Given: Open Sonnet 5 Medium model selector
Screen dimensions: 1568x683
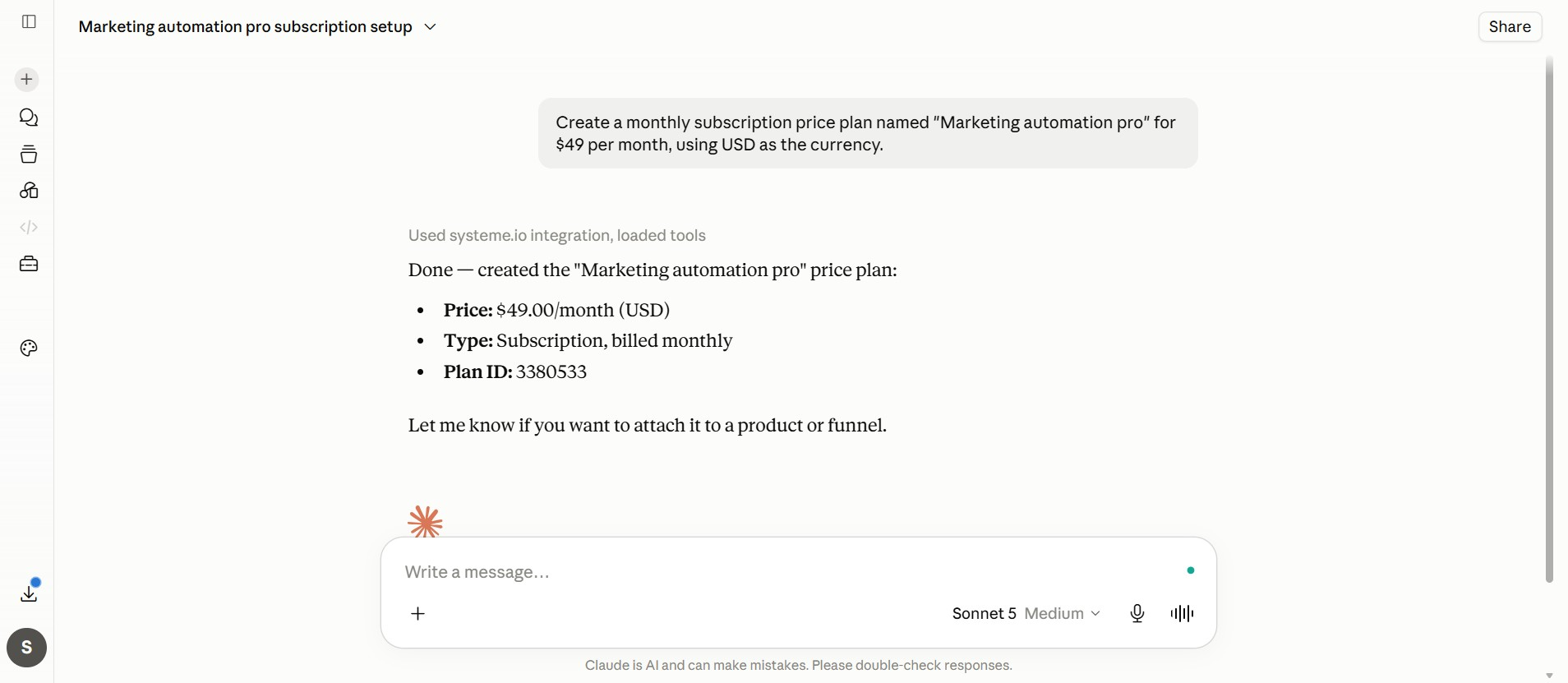Looking at the screenshot, I should [x=1026, y=614].
